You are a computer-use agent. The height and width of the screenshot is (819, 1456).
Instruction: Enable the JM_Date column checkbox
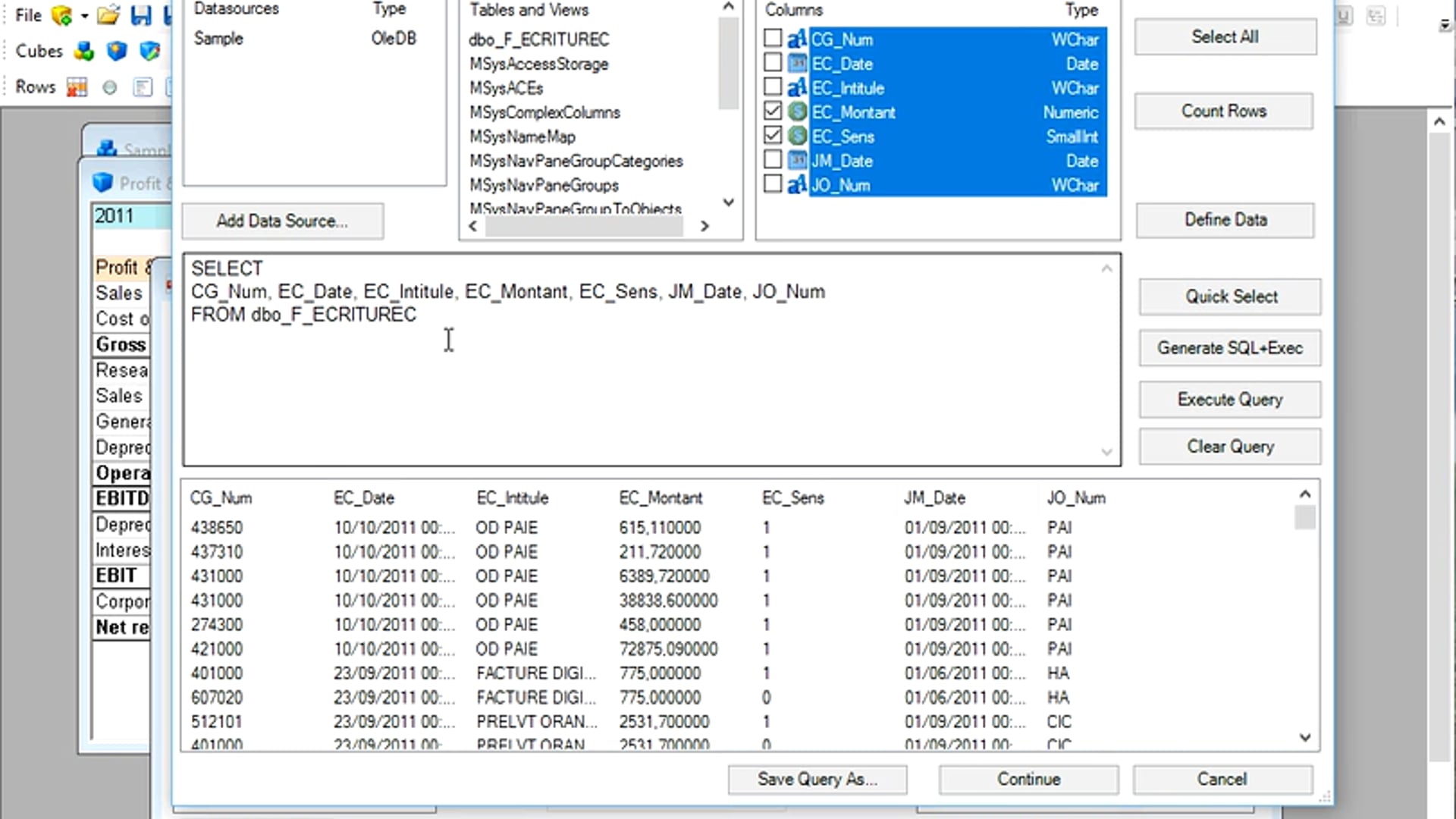tap(772, 160)
